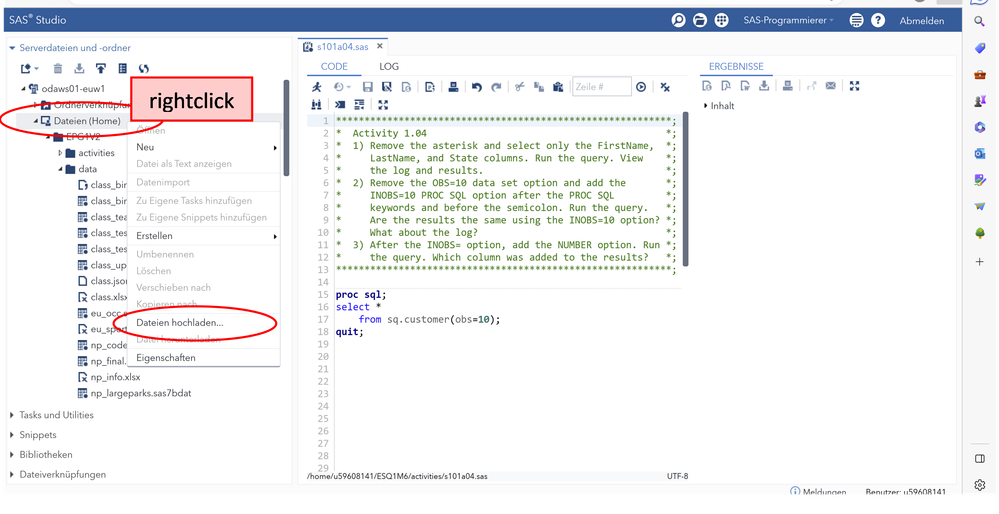The image size is (999, 514).
Task: Click the search icon in the SAS Studio header
Action: (679, 20)
